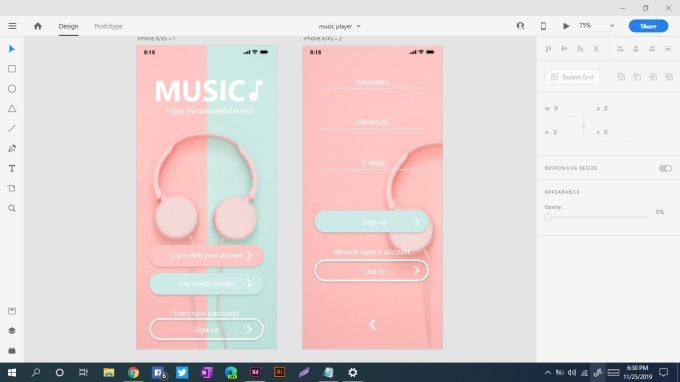
Task: Open Twitter from the taskbar
Action: (x=182, y=372)
